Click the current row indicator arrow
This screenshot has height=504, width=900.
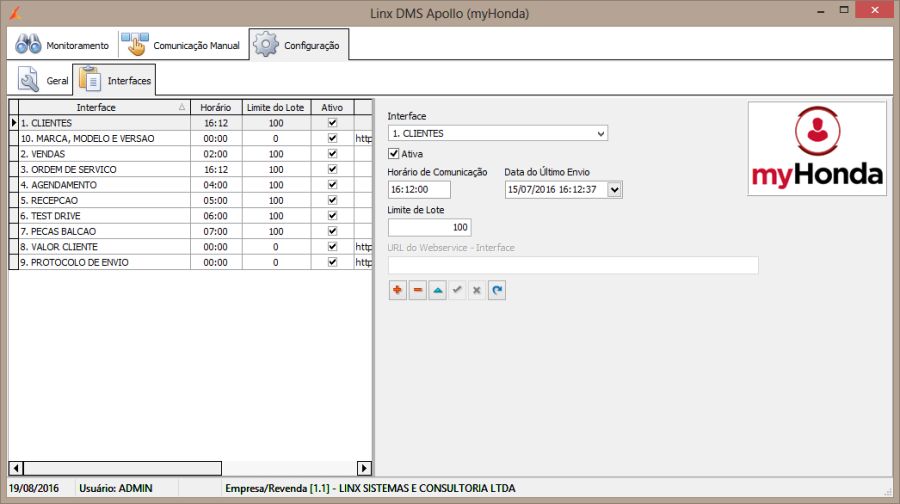tap(14, 123)
